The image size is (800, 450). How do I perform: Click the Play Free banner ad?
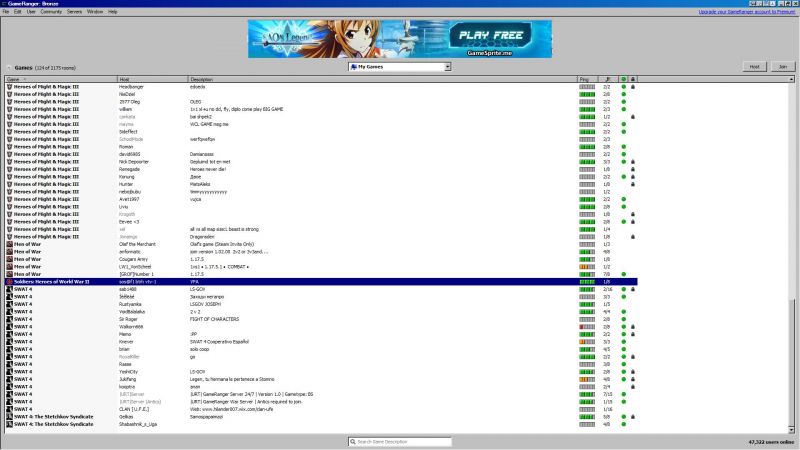[x=400, y=39]
